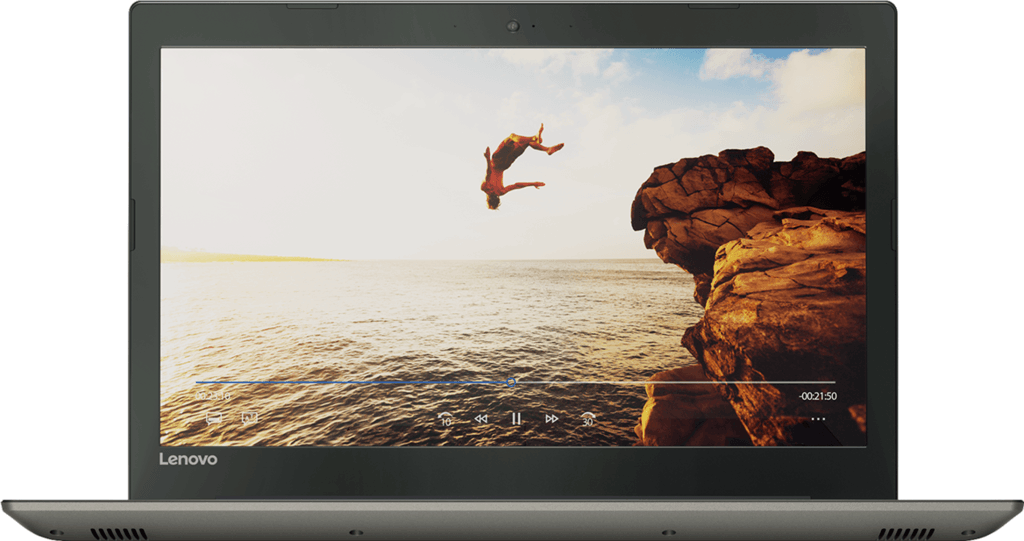Open the subtitles and captions menu
1024x541 pixels.
tap(213, 418)
